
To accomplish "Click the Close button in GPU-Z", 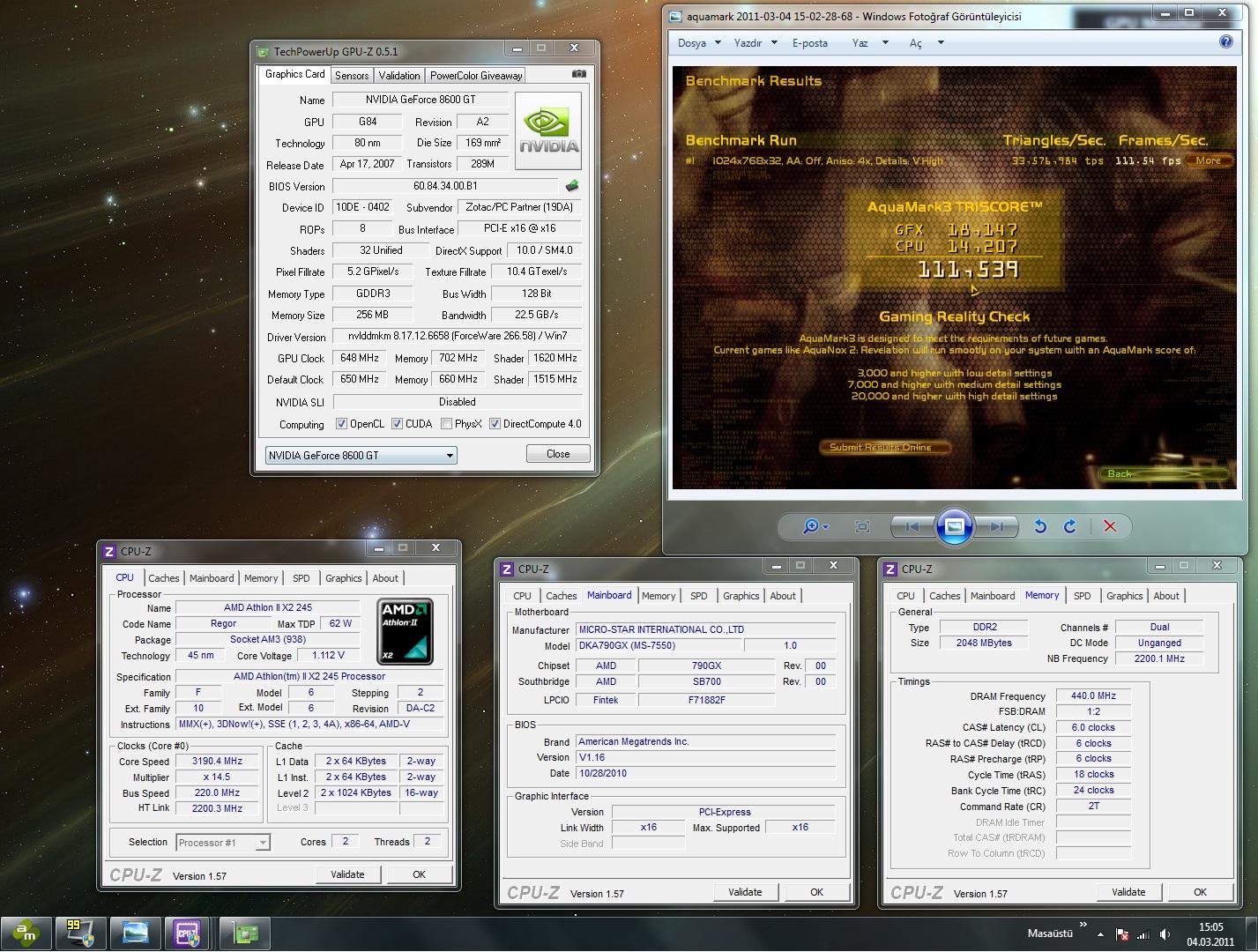I will 558,454.
